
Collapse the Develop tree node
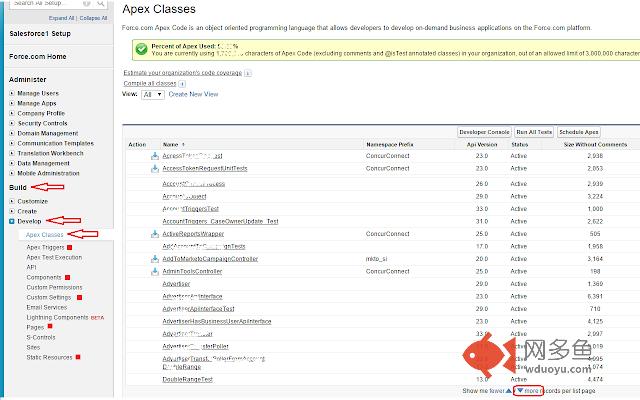[x=12, y=221]
